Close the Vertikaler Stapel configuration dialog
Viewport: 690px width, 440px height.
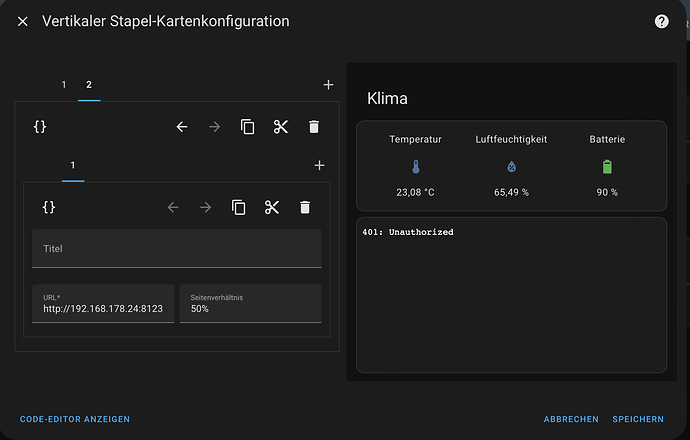click(22, 21)
